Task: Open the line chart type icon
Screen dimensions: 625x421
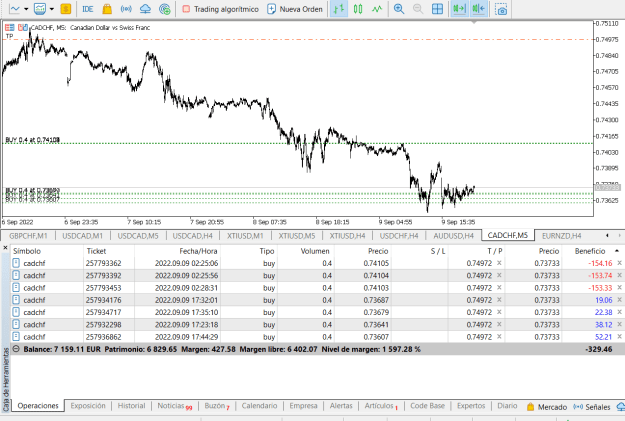Action: (14, 9)
